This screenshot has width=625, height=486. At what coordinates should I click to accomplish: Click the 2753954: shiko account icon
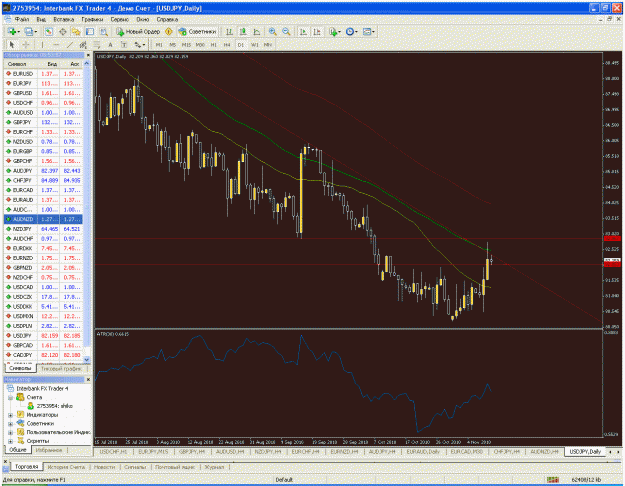pos(31,406)
